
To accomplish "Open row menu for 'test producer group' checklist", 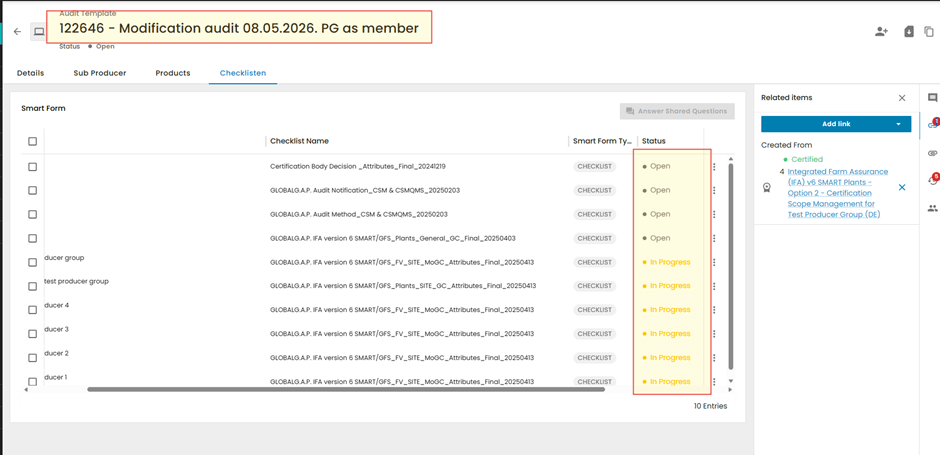I will pyautogui.click(x=714, y=286).
